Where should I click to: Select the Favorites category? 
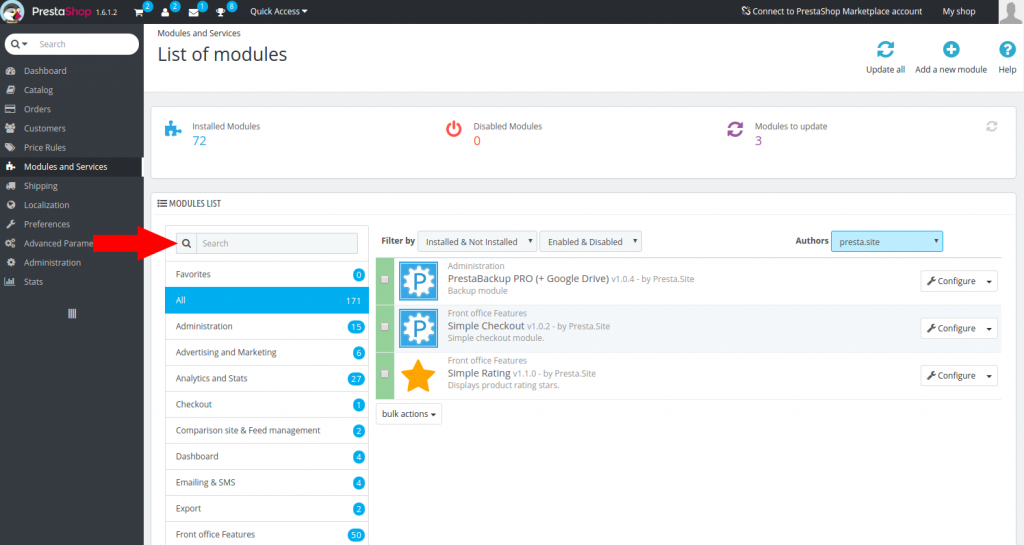point(267,274)
